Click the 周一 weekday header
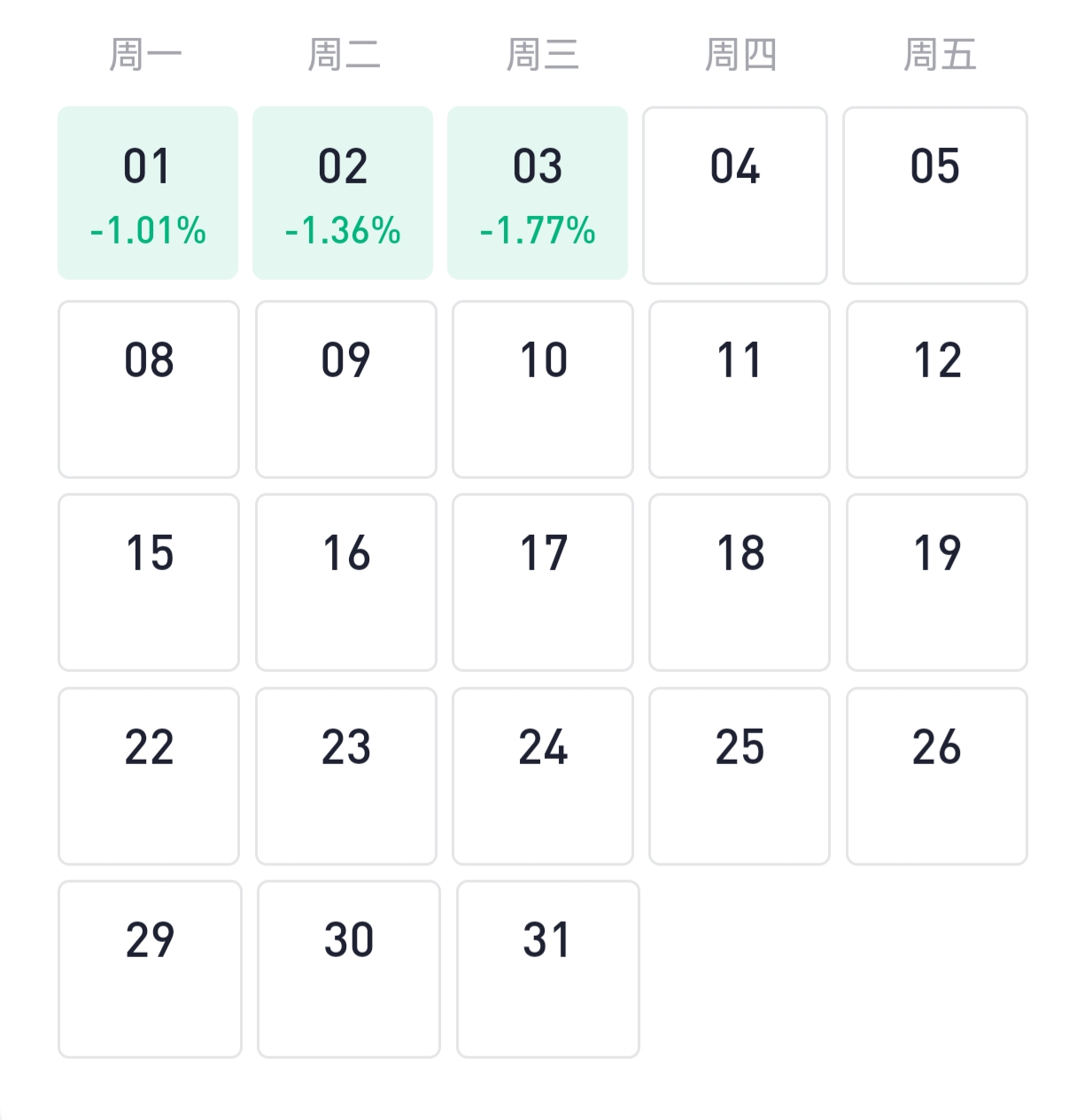Image resolution: width=1084 pixels, height=1120 pixels. (145, 55)
